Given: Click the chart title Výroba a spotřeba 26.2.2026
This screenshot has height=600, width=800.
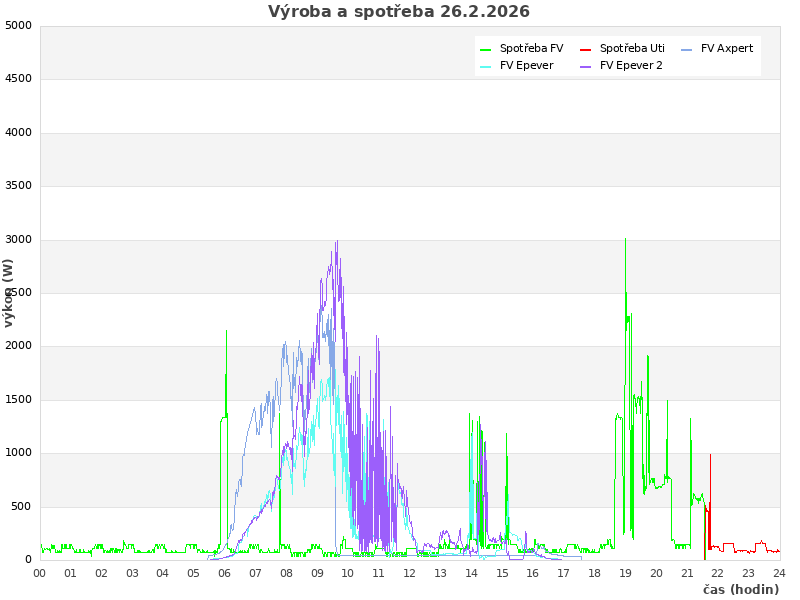Looking at the screenshot, I should (399, 12).
